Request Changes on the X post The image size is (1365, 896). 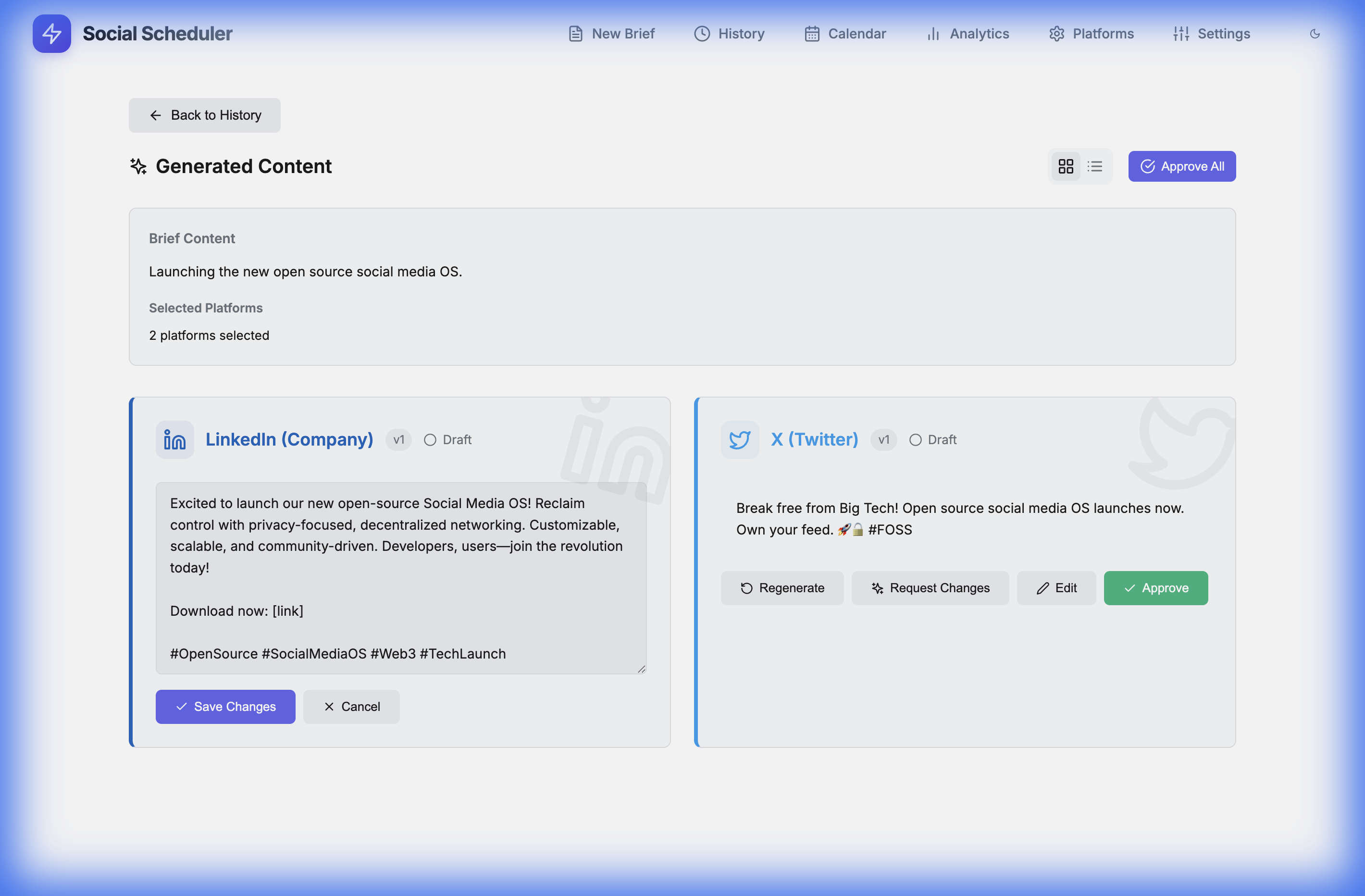pos(930,588)
